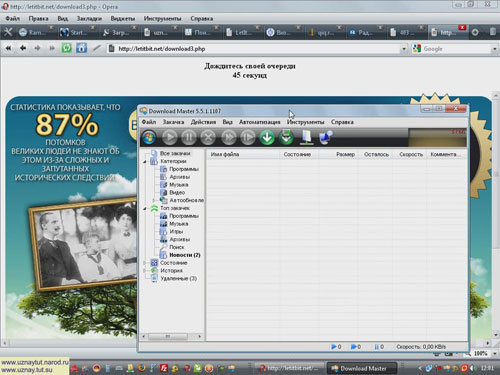This screenshot has height=375, width=500.
Task: Click the green reload button in Opera
Action: [67, 48]
